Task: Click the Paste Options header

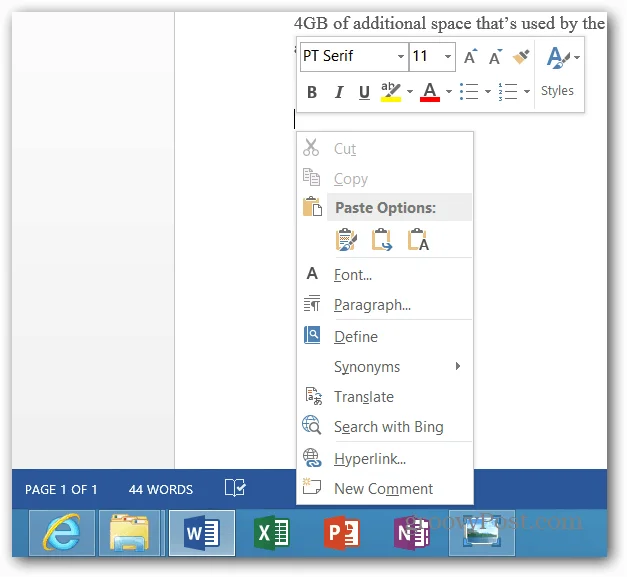Action: 399,208
